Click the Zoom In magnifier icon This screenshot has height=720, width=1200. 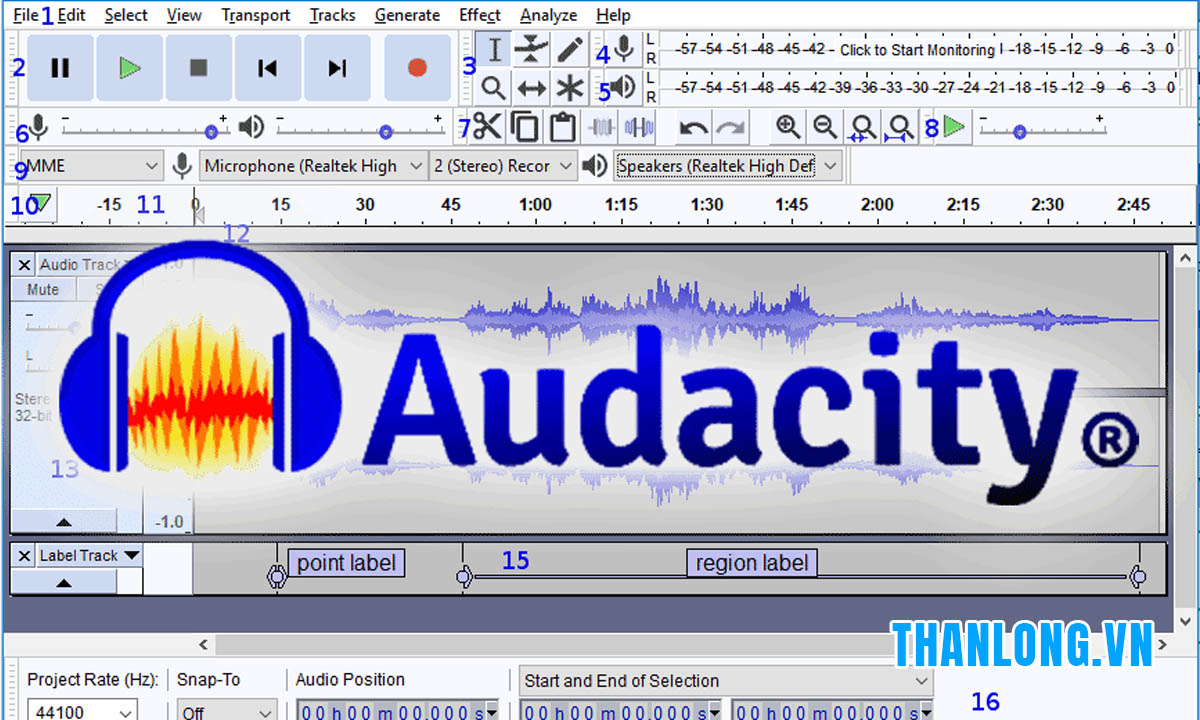(x=788, y=127)
